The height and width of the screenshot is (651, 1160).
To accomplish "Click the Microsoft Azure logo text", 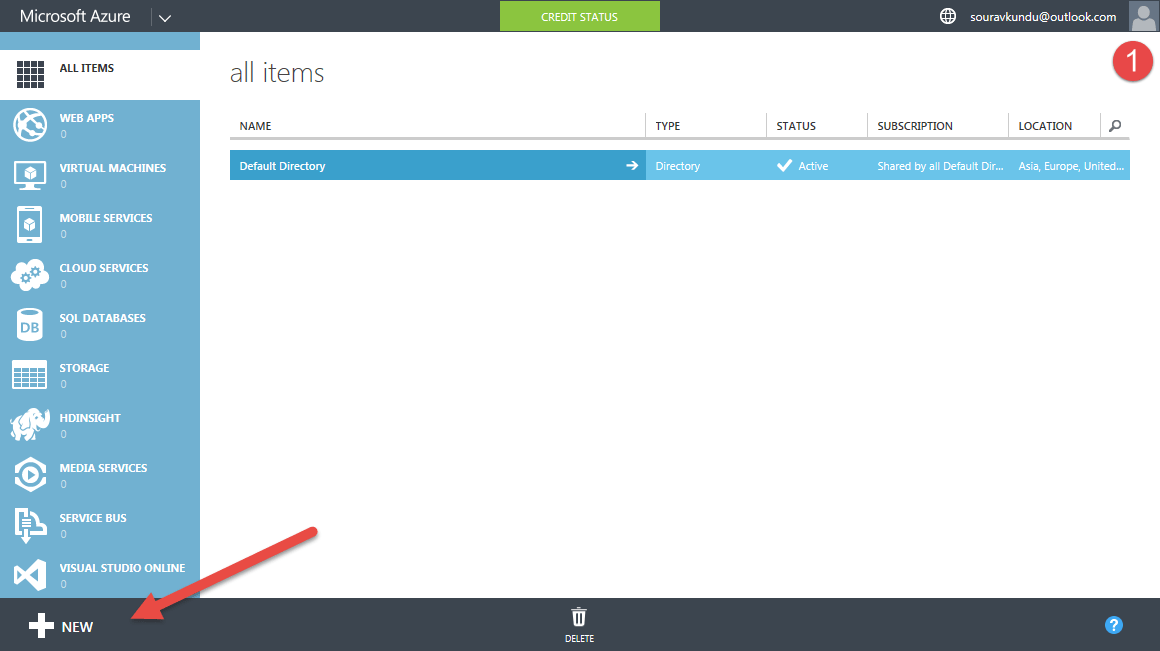I will (75, 16).
